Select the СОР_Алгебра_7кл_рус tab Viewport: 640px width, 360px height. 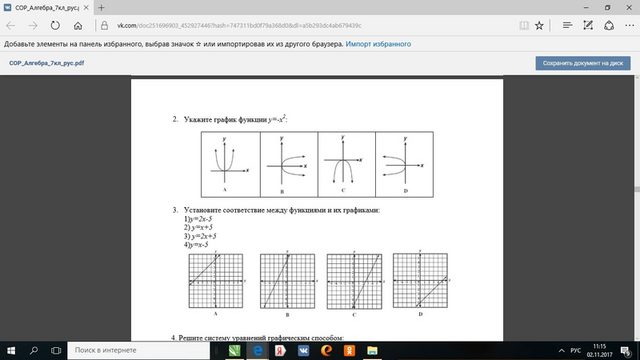coord(47,7)
